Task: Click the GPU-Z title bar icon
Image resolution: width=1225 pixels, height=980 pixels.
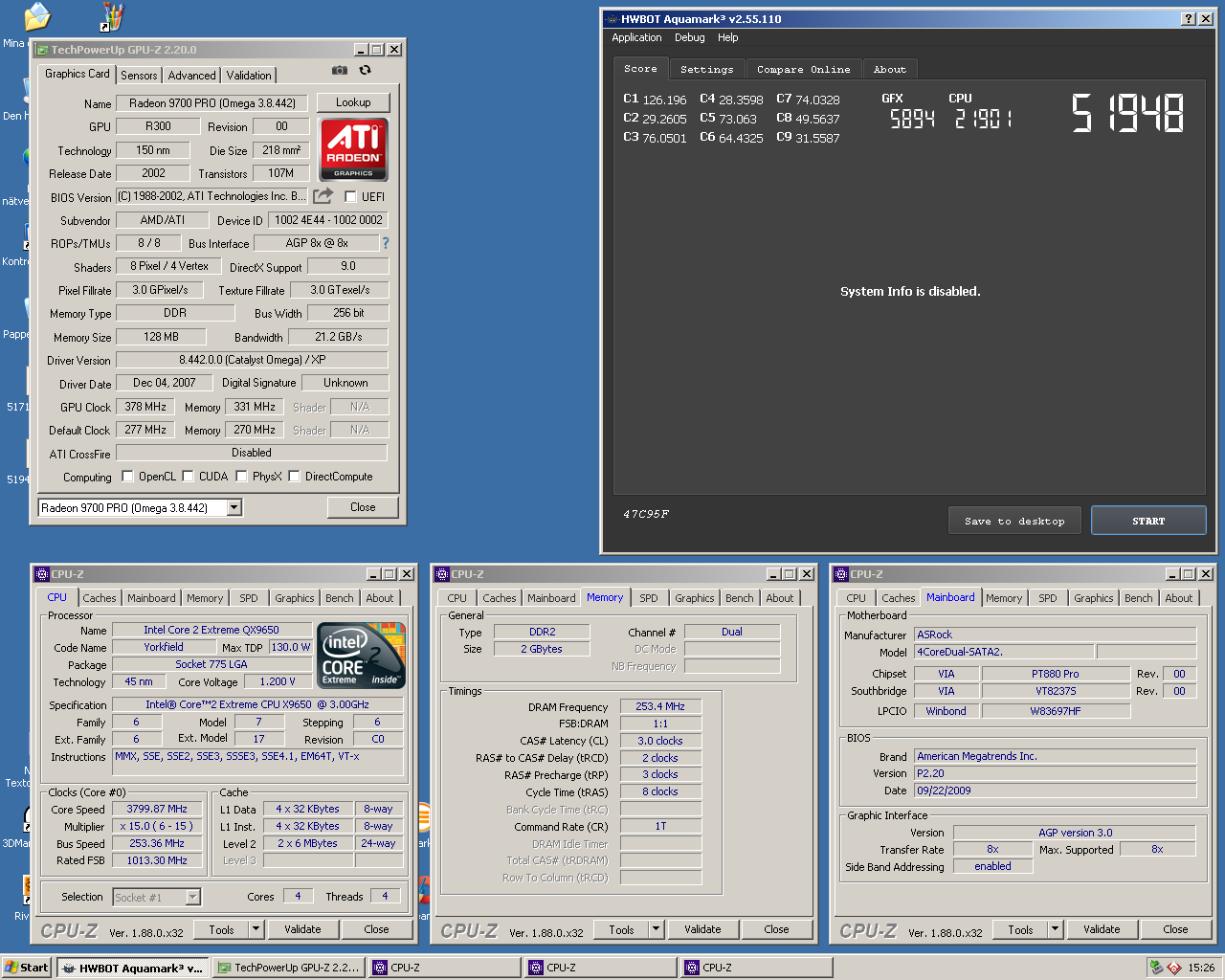Action: pos(42,50)
